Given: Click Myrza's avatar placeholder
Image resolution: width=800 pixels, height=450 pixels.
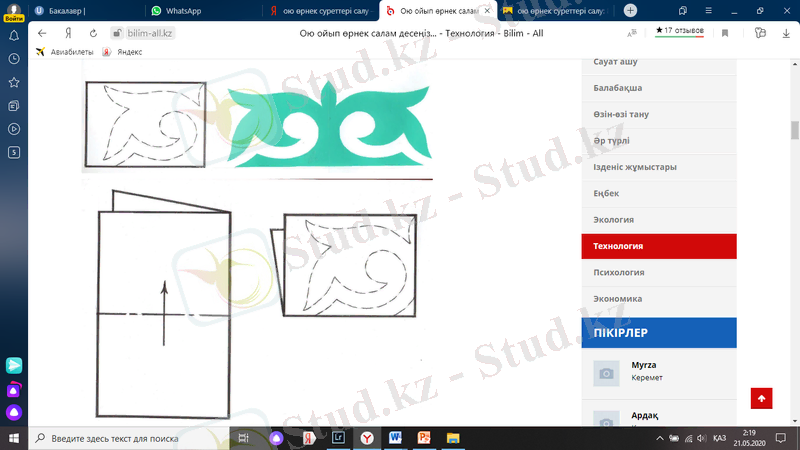Looking at the screenshot, I should [606, 373].
